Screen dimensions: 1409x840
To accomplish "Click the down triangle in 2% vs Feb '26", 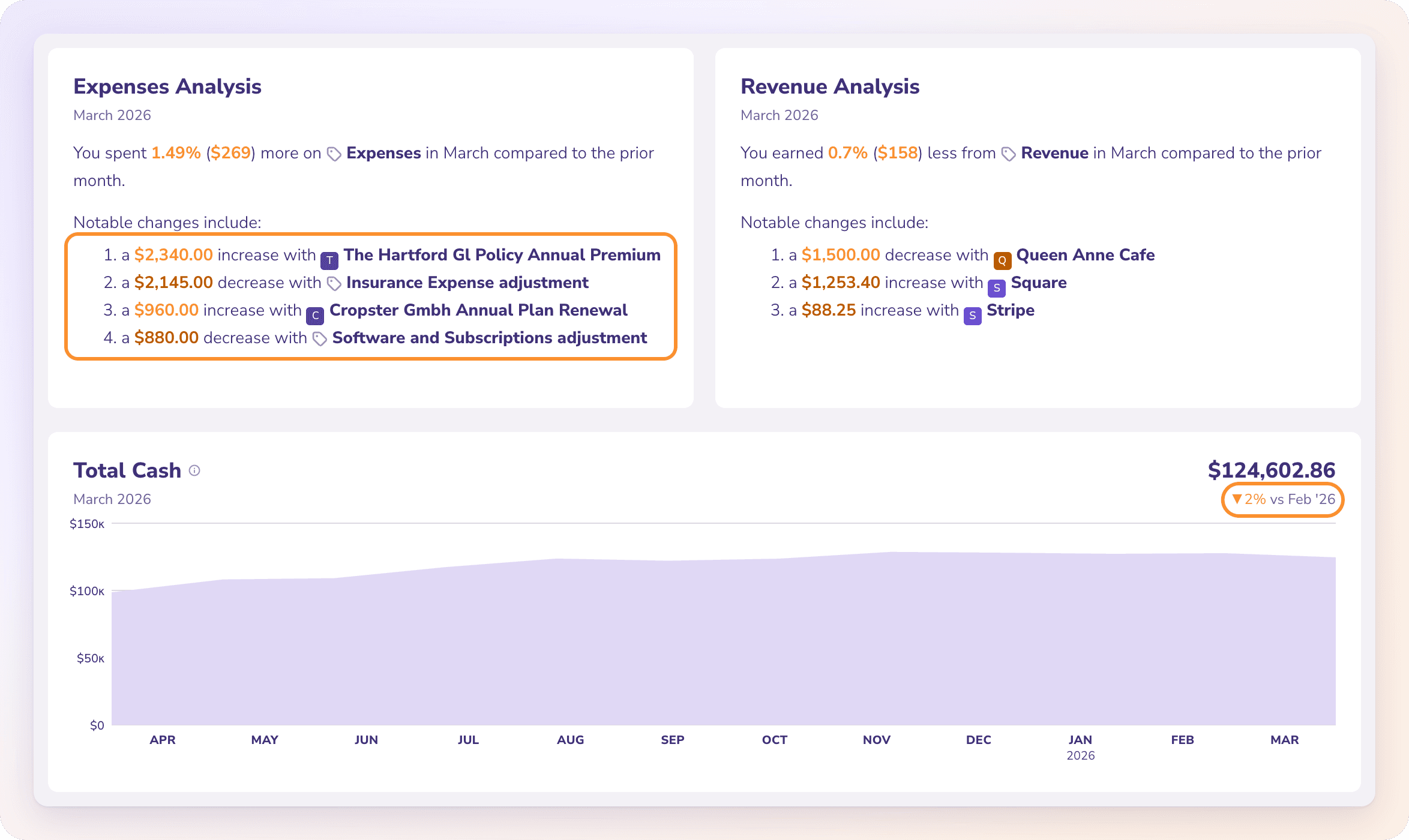I will click(x=1237, y=499).
